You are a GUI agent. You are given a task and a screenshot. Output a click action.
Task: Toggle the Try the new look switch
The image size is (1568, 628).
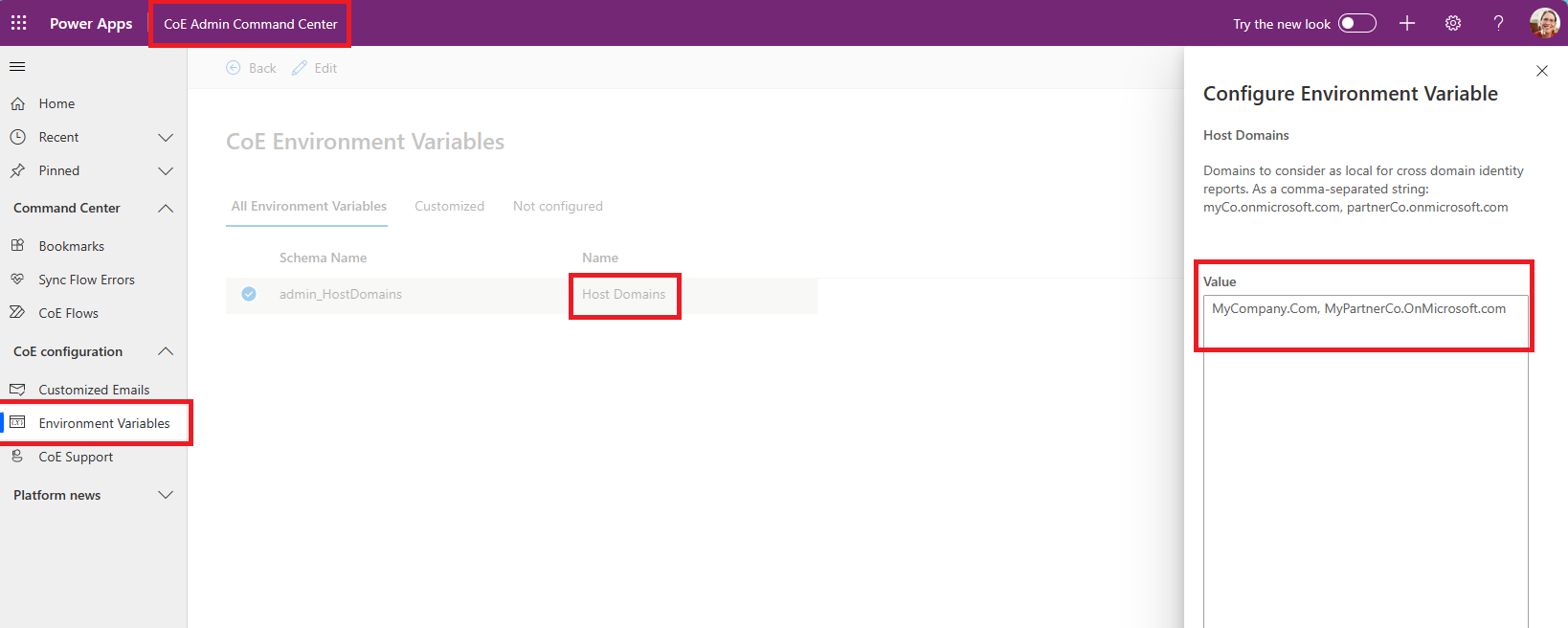pos(1356,23)
